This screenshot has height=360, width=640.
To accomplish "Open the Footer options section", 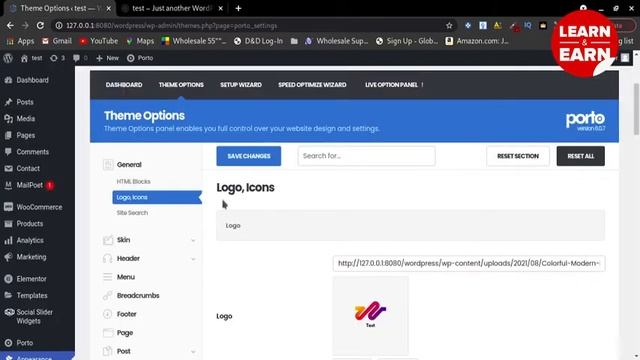I will pos(127,314).
